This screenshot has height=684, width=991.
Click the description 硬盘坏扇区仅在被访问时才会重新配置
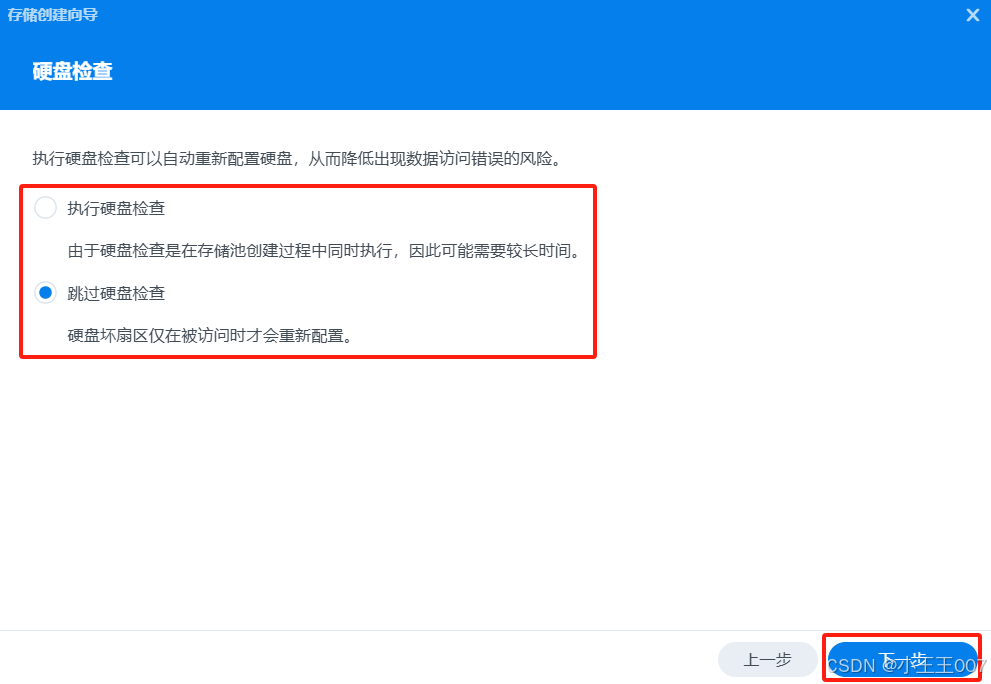[210, 336]
